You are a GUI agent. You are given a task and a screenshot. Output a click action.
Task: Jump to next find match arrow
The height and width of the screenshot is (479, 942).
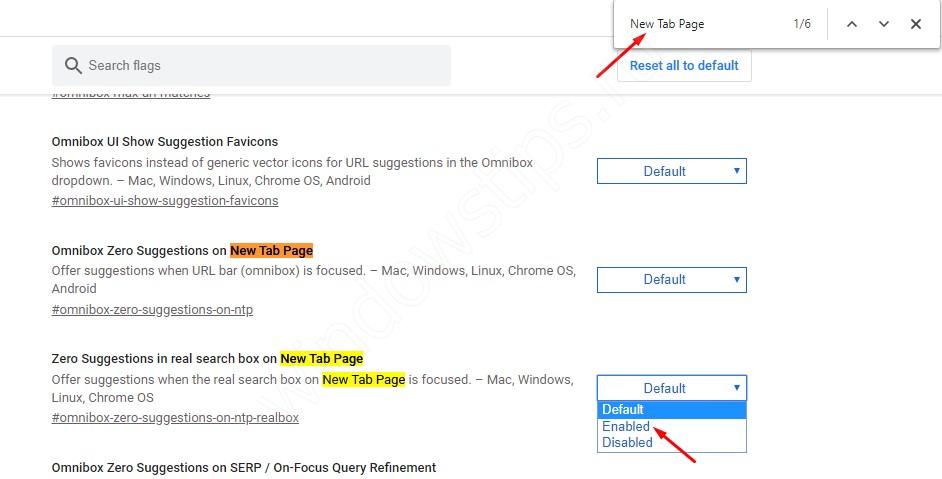884,24
